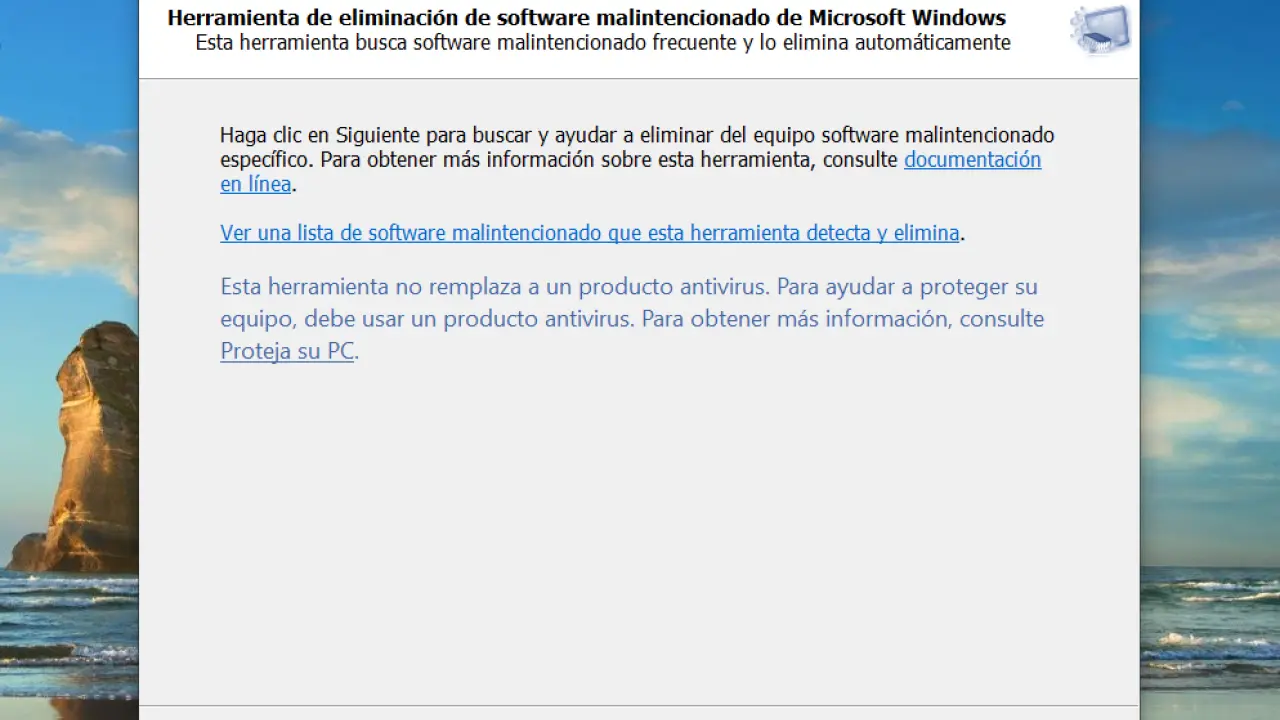Click the bold dialog title heading
Screen dimensions: 1280x720
point(586,18)
